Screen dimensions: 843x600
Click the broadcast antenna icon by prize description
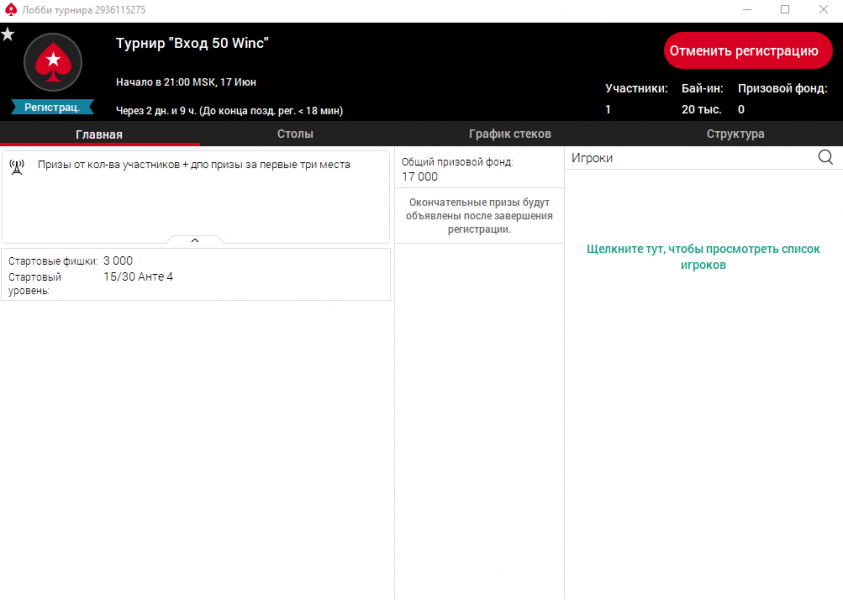pyautogui.click(x=17, y=166)
